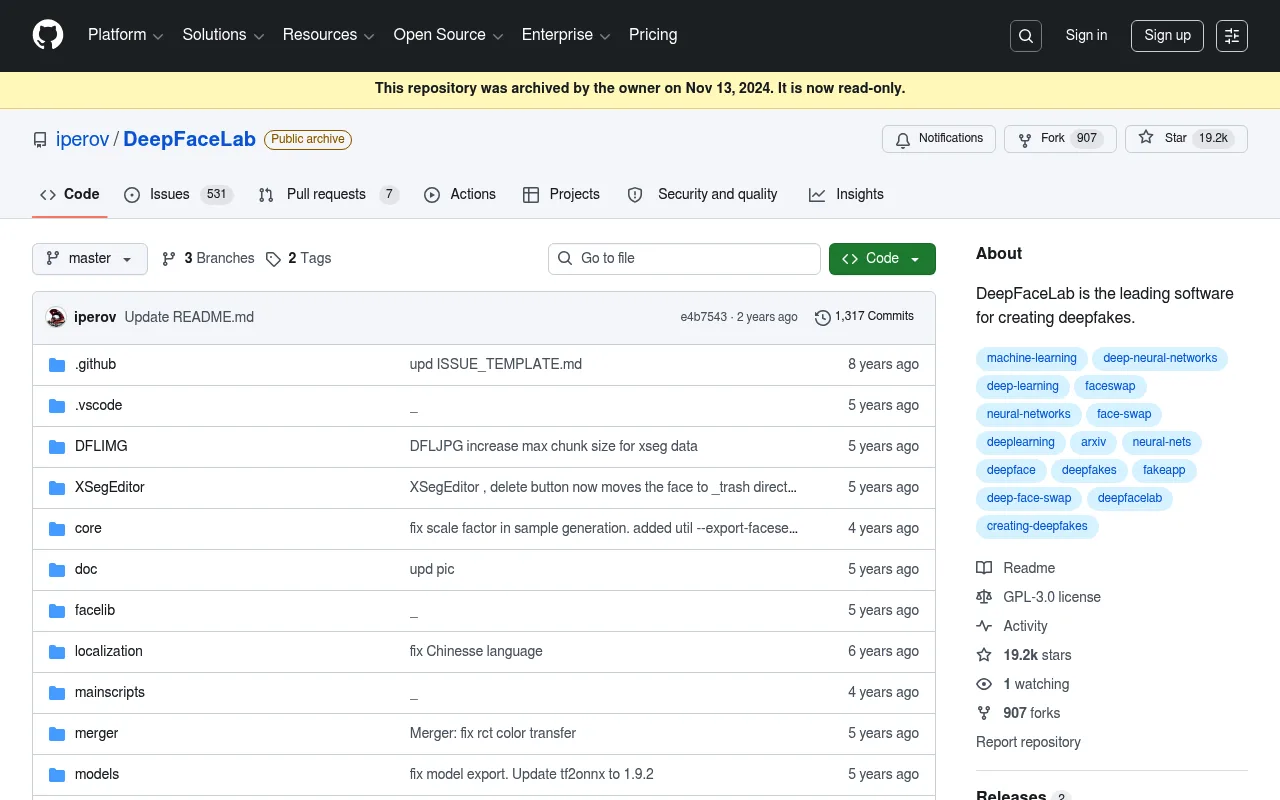Select the creating-deepfakes topic tag
The height and width of the screenshot is (800, 1280).
click(1037, 527)
